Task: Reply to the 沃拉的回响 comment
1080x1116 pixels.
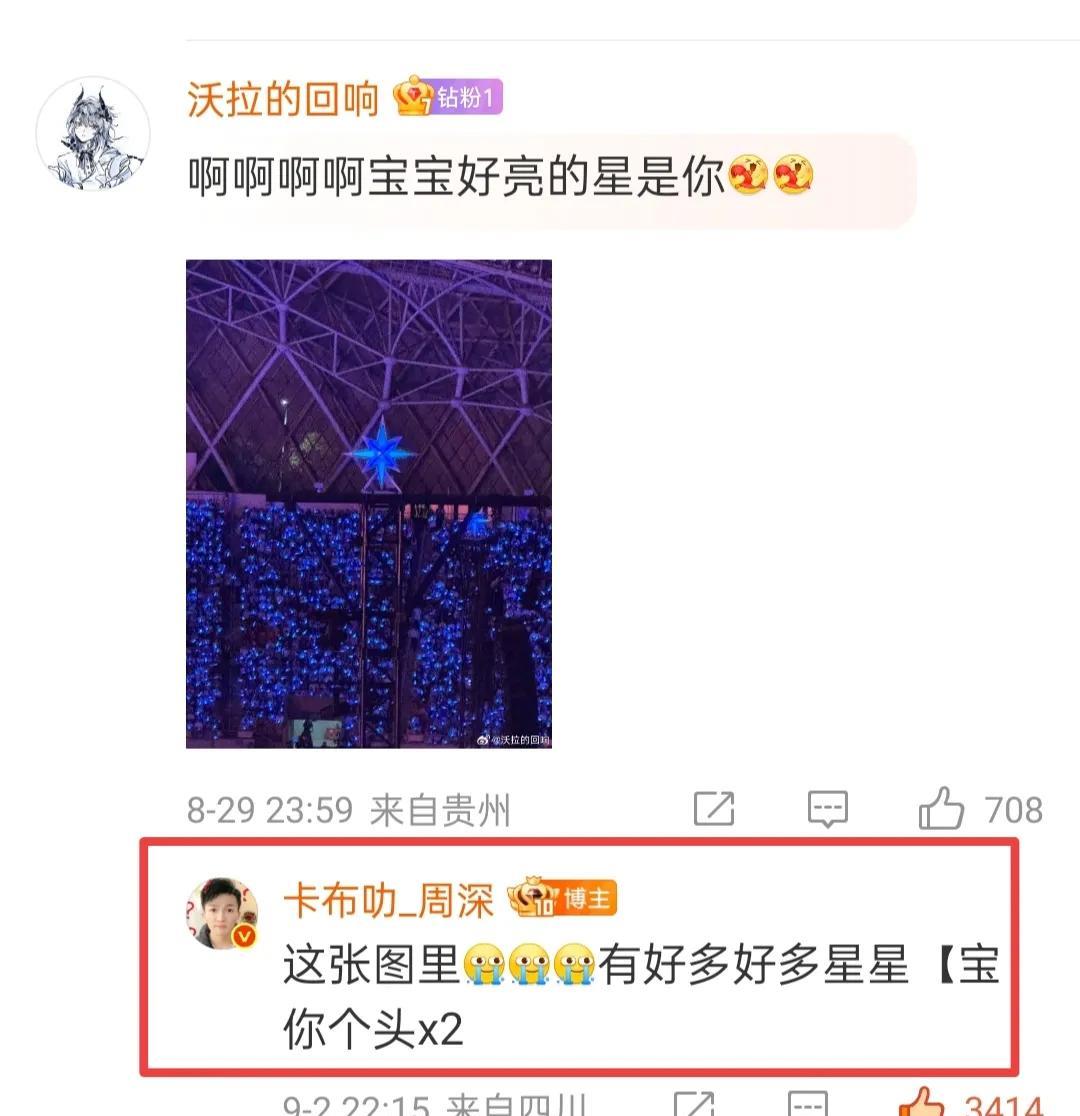Action: tap(827, 809)
